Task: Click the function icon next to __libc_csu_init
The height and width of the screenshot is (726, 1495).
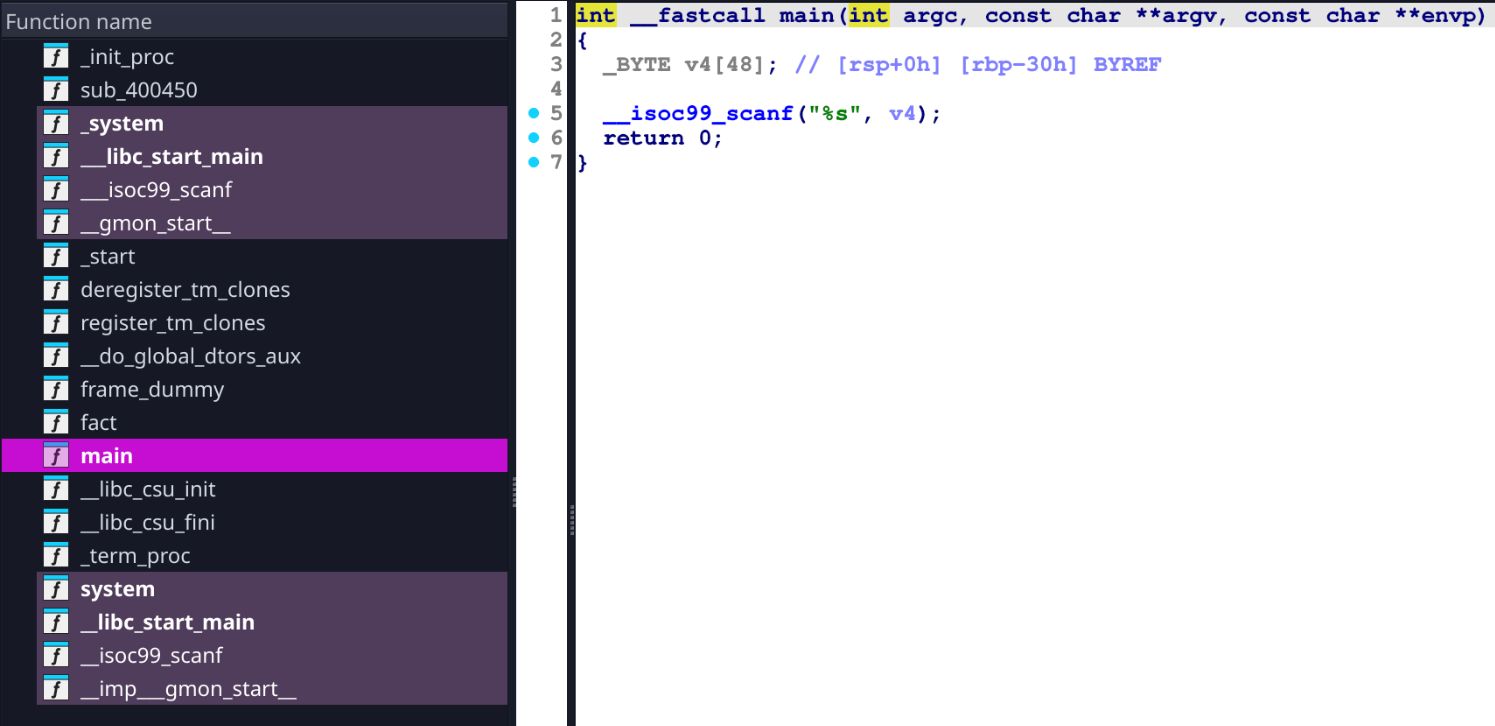Action: click(56, 489)
